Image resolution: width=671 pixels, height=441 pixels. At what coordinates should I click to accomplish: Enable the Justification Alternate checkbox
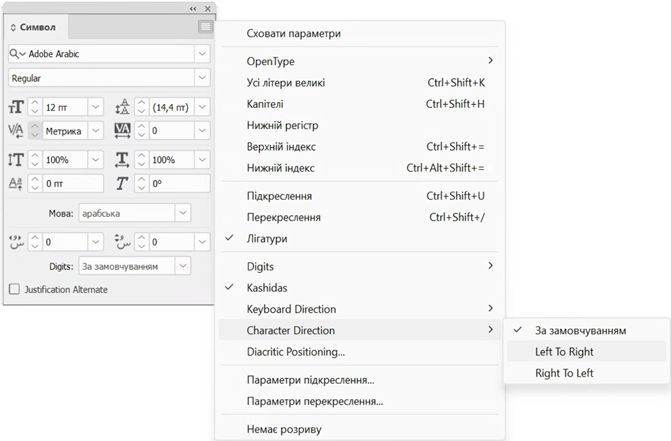pyautogui.click(x=14, y=289)
